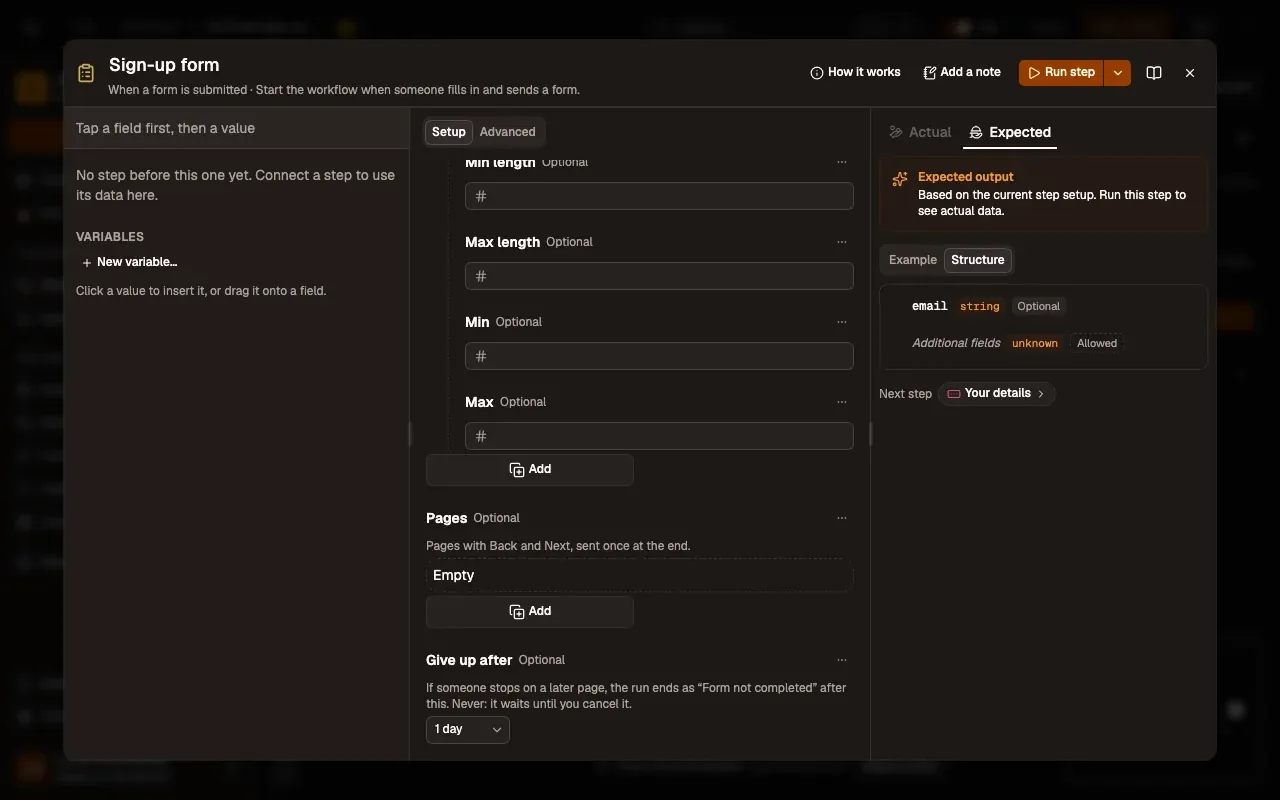The width and height of the screenshot is (1280, 800).
Task: Click the unknown type label
Action: [1035, 343]
